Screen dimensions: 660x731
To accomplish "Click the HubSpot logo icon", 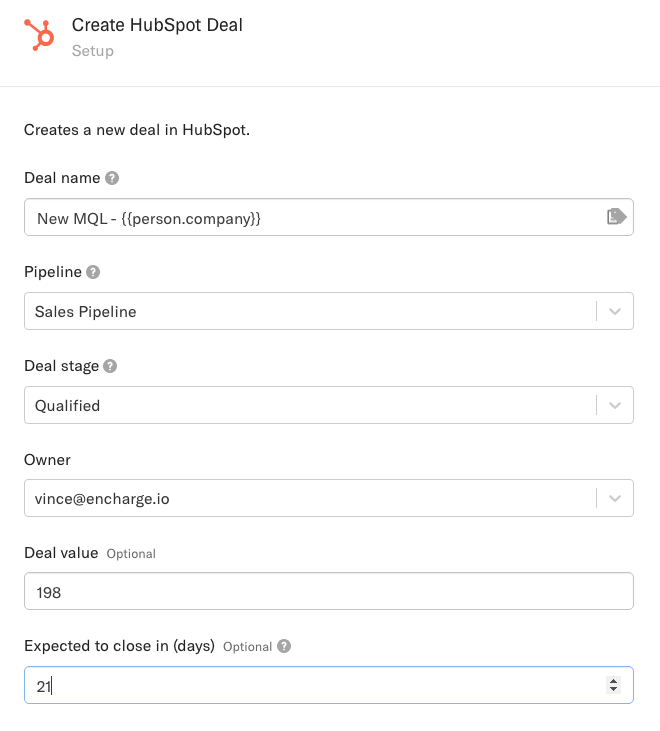I will (41, 36).
